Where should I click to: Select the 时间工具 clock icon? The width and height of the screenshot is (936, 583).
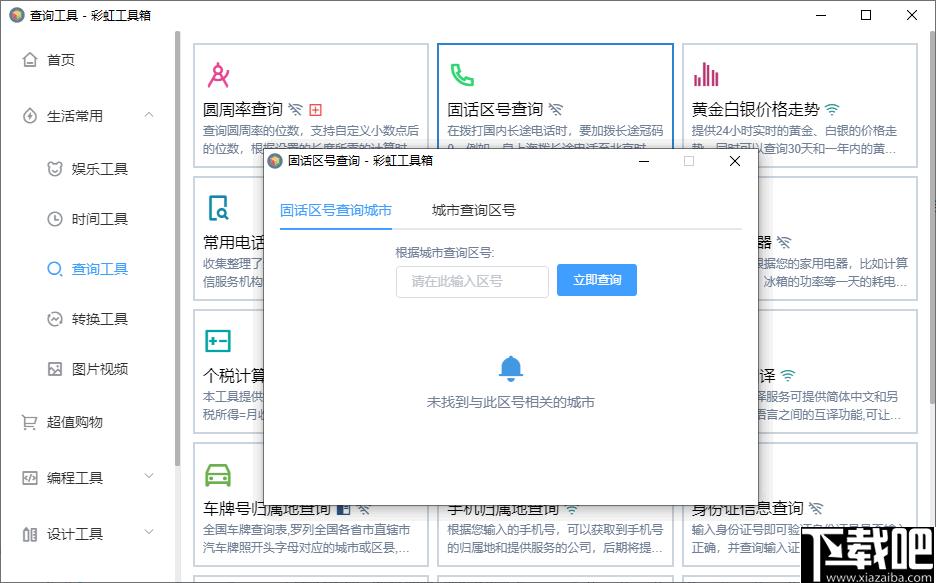click(54, 219)
